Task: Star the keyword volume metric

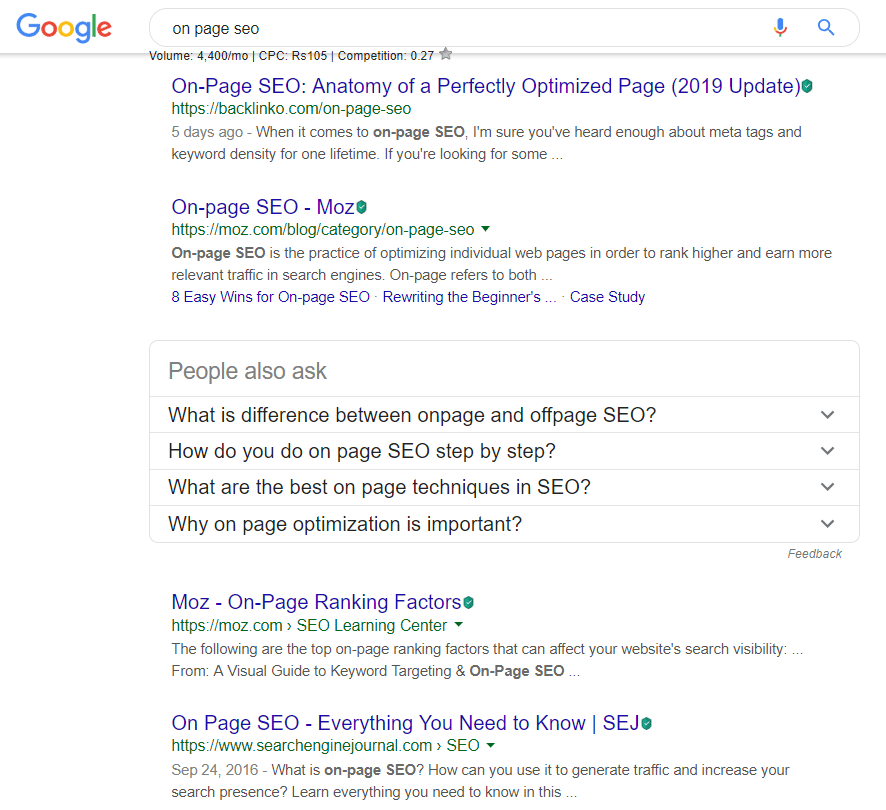Action: tap(446, 54)
